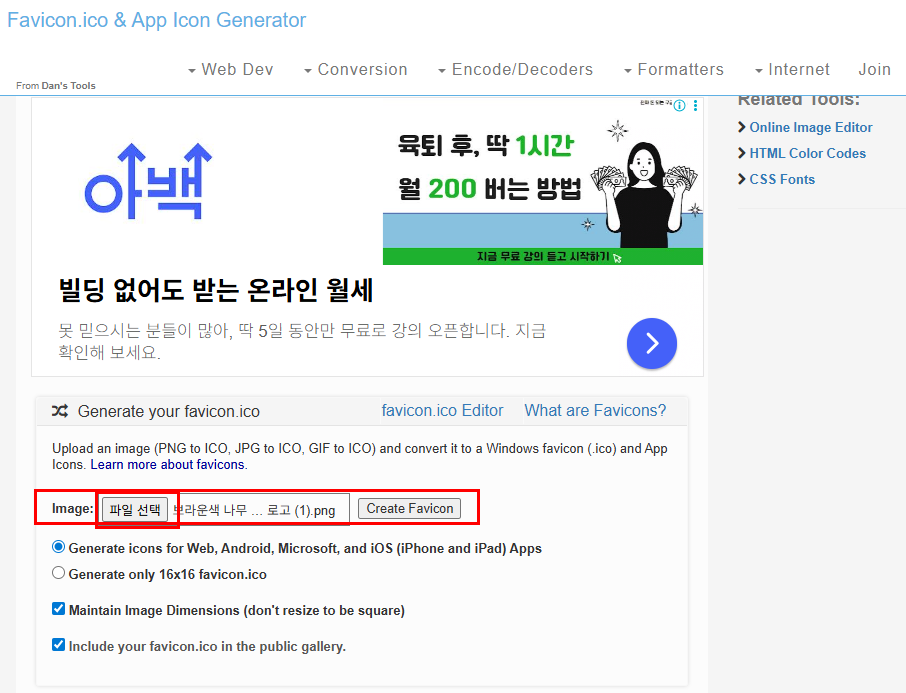The image size is (906, 693).
Task: Open the What are Favicons? tab
Action: [x=595, y=410]
